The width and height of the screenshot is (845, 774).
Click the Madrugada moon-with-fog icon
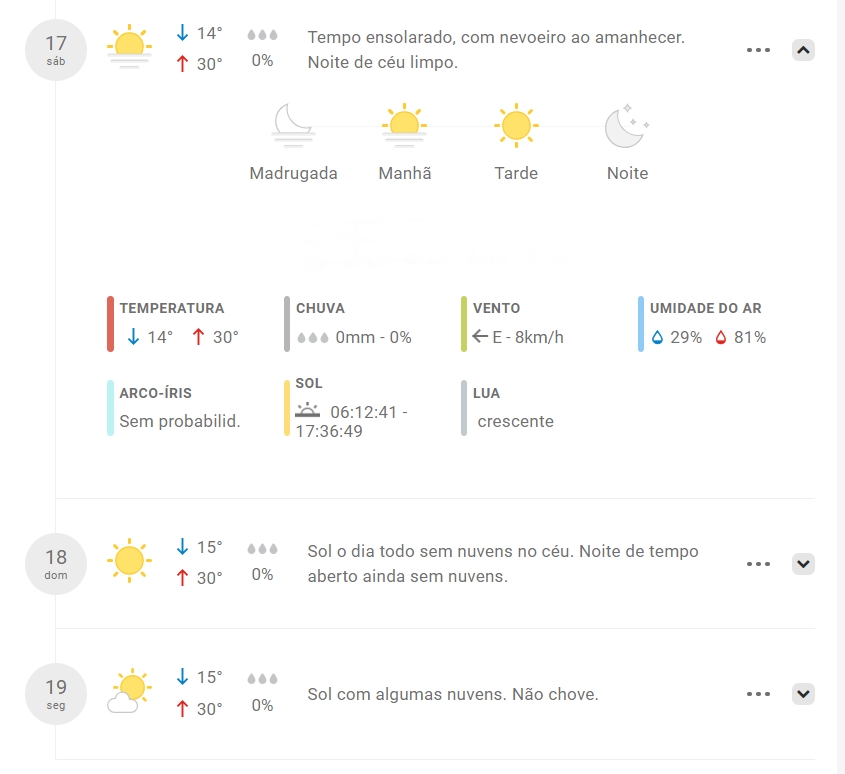[x=294, y=125]
